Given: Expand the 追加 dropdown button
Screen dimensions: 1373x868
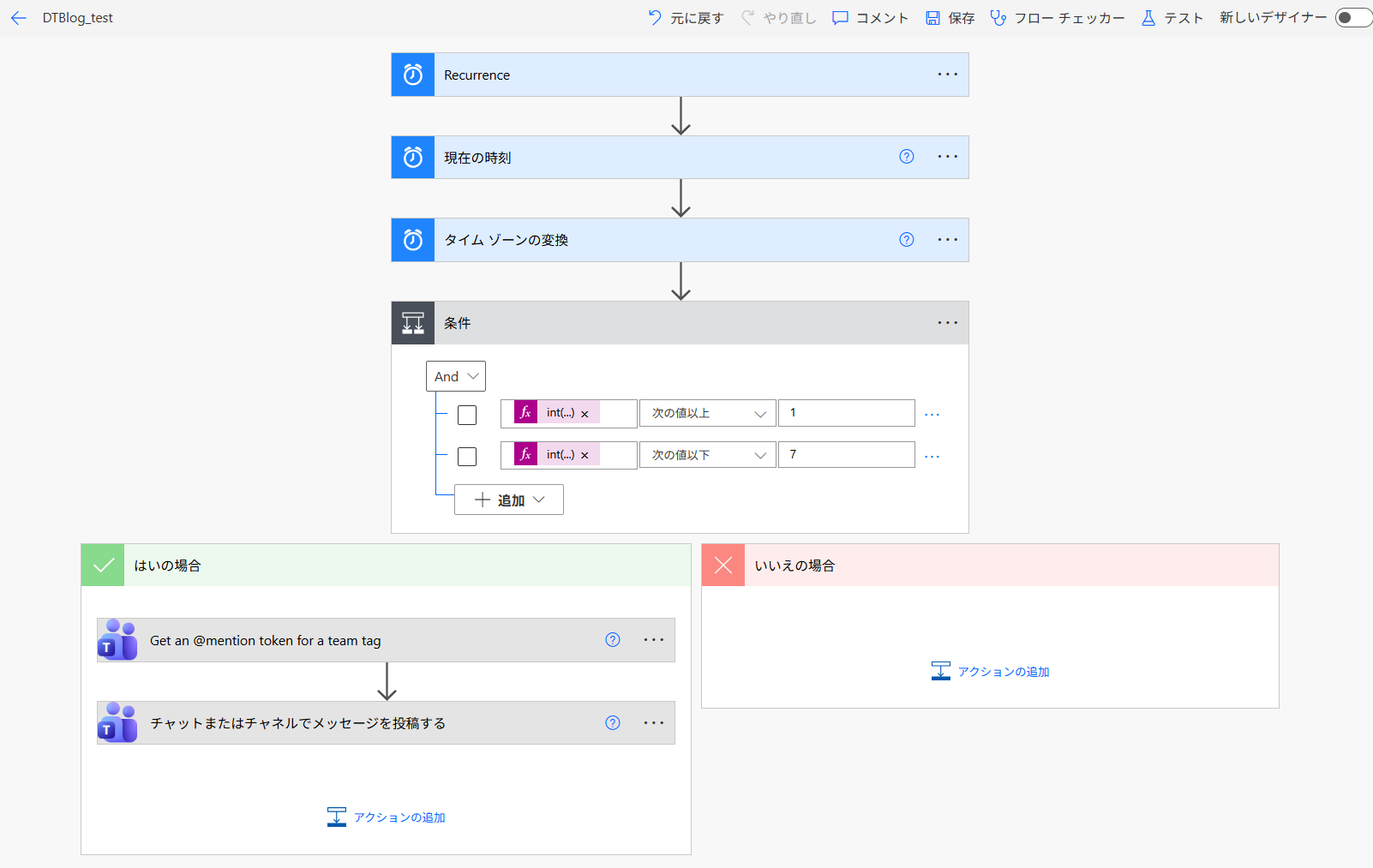Looking at the screenshot, I should 509,500.
